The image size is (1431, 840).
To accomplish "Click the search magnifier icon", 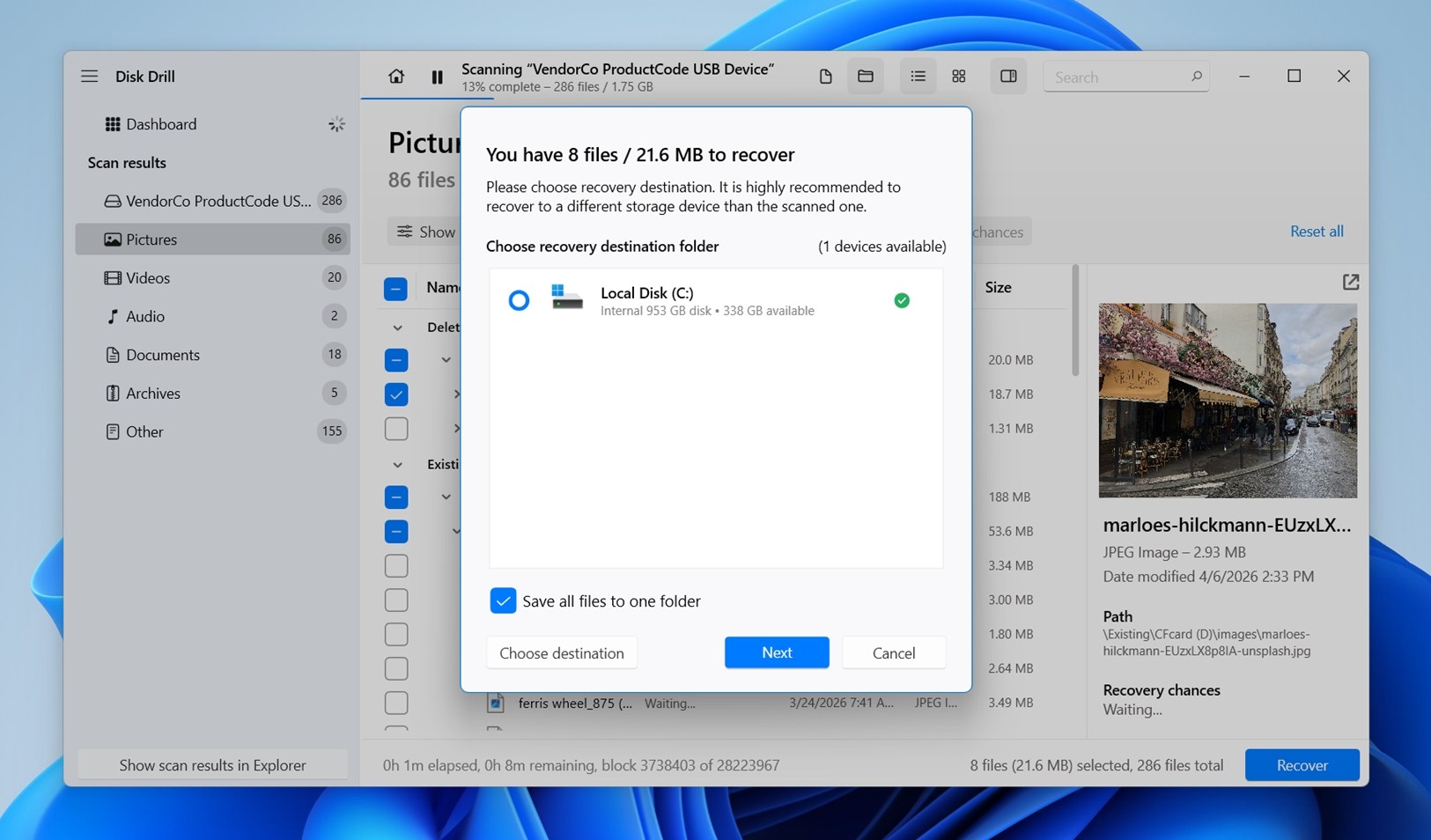I will point(1196,77).
